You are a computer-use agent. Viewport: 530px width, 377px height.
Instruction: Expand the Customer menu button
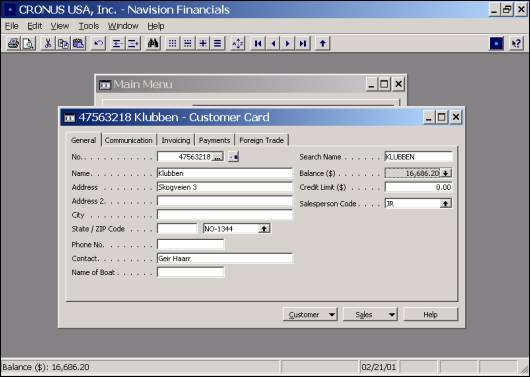tap(310, 314)
